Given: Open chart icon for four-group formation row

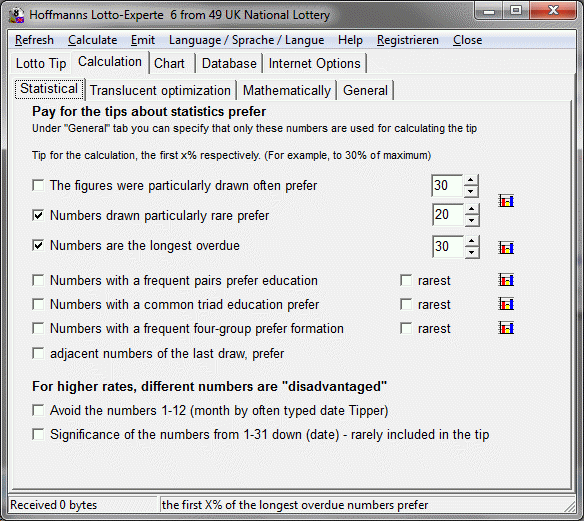Looking at the screenshot, I should click(506, 328).
